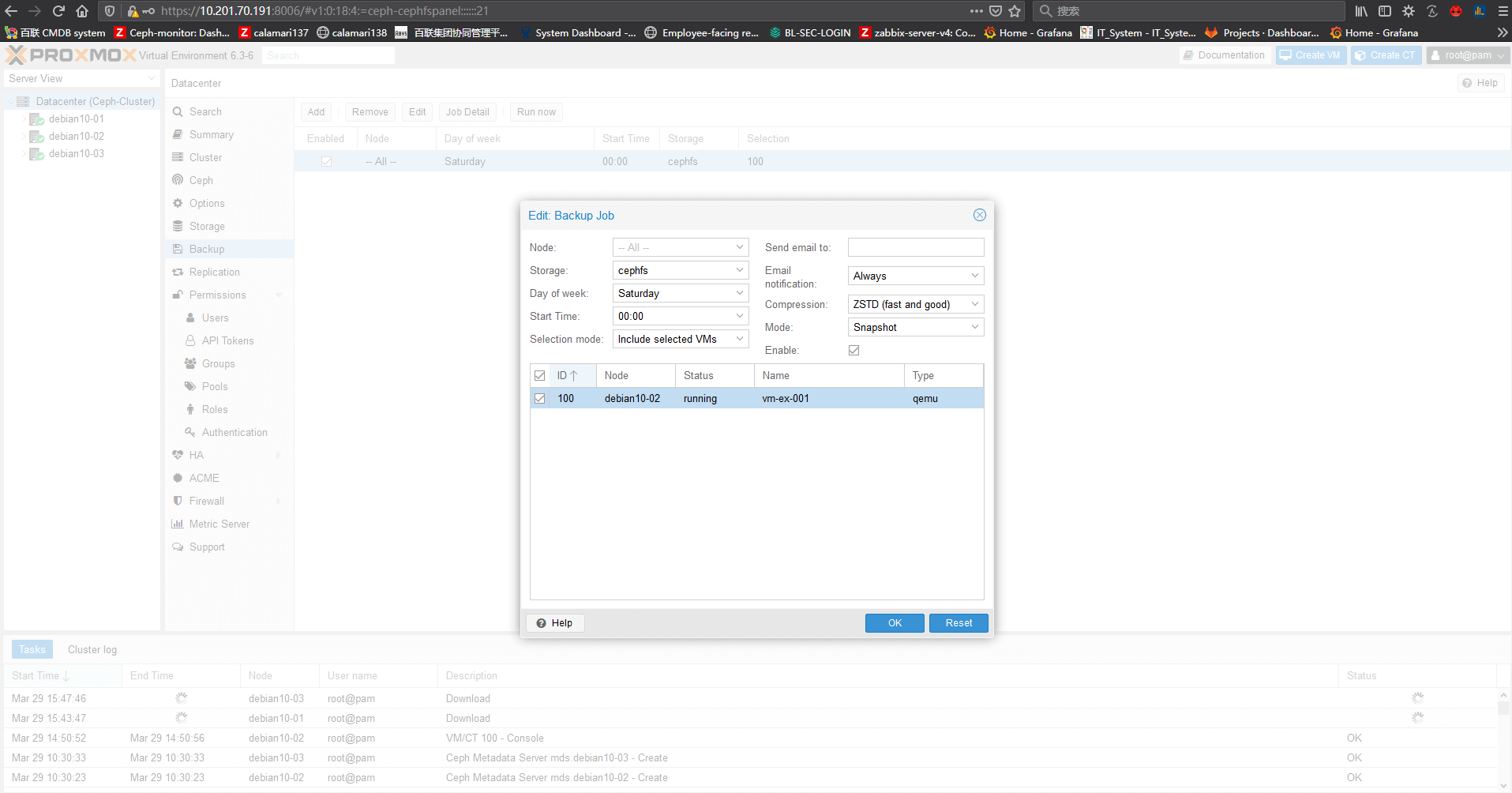Click Create CT button
The height and width of the screenshot is (793, 1512).
click(1386, 55)
